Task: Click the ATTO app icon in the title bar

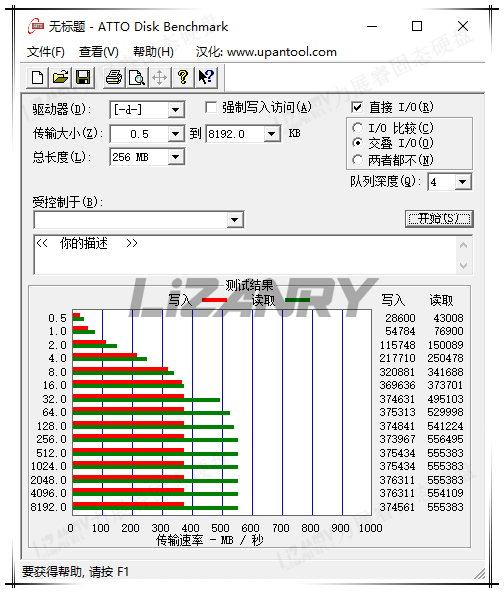Action: click(36, 26)
